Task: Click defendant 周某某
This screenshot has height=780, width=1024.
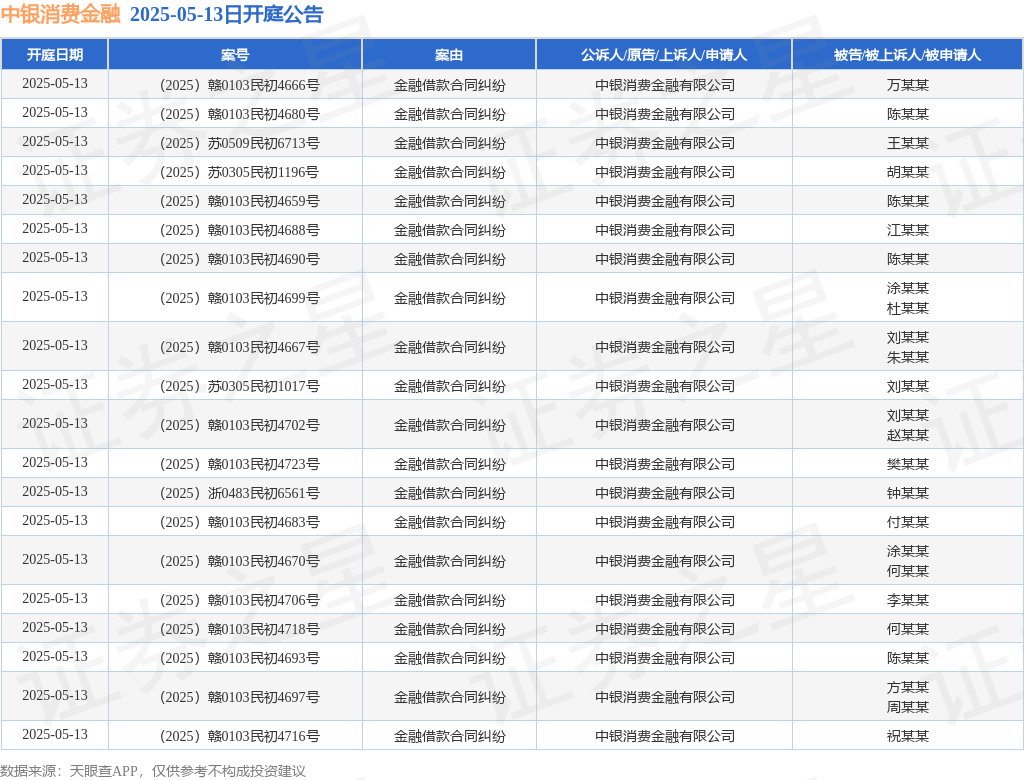Action: point(908,707)
